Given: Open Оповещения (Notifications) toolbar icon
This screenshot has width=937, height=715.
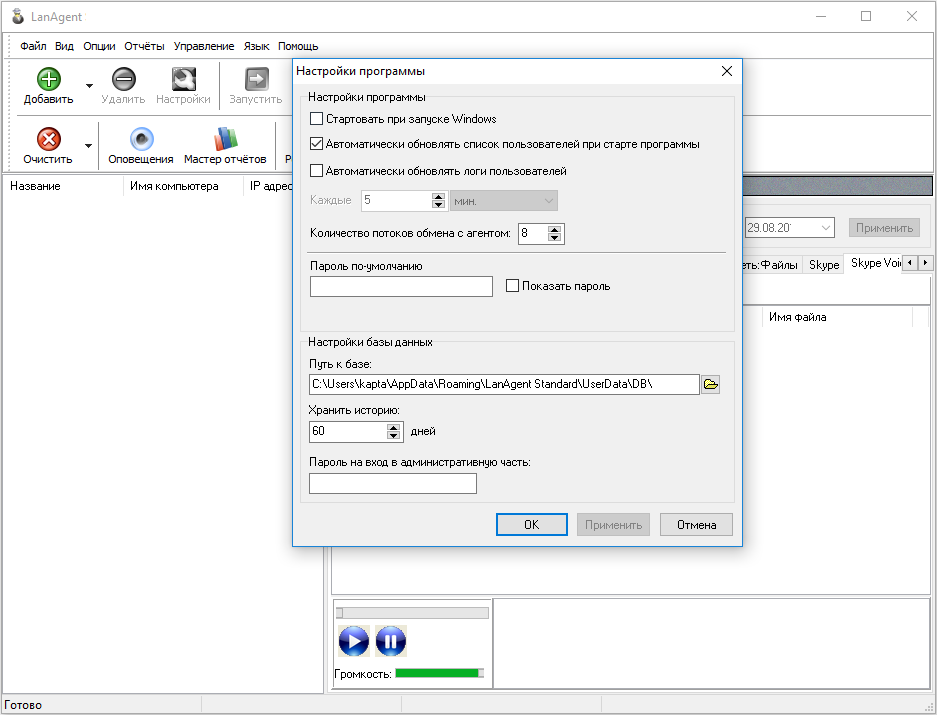Looking at the screenshot, I should click(141, 140).
